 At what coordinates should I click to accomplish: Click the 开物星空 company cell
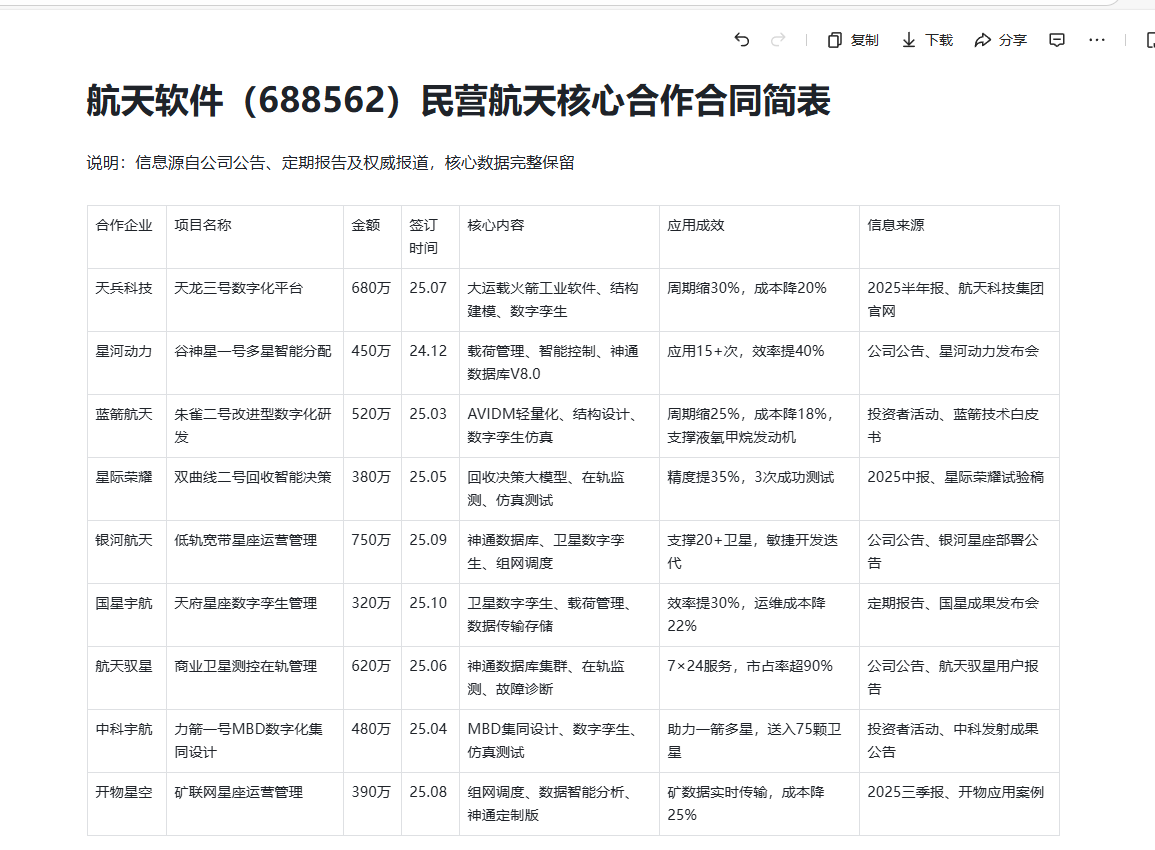click(127, 804)
